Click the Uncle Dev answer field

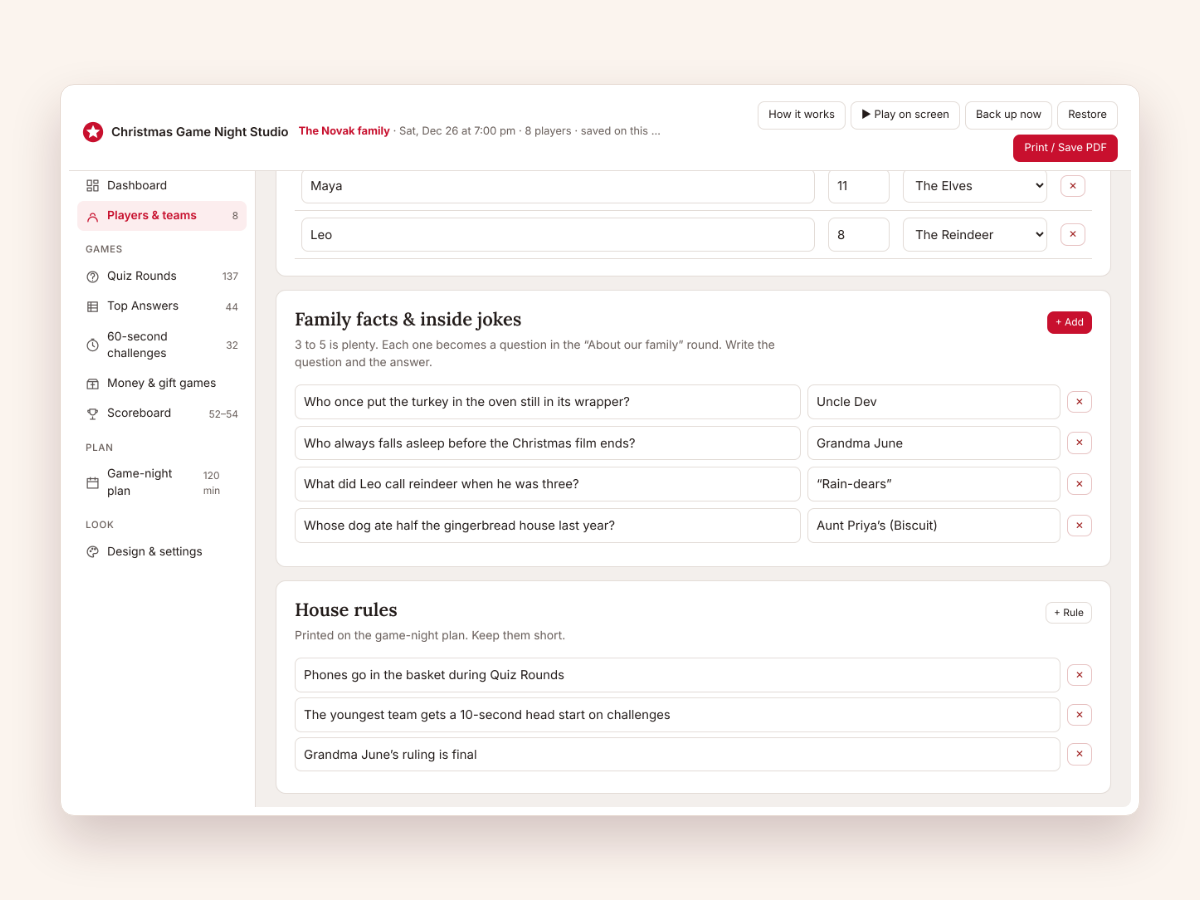(x=934, y=402)
